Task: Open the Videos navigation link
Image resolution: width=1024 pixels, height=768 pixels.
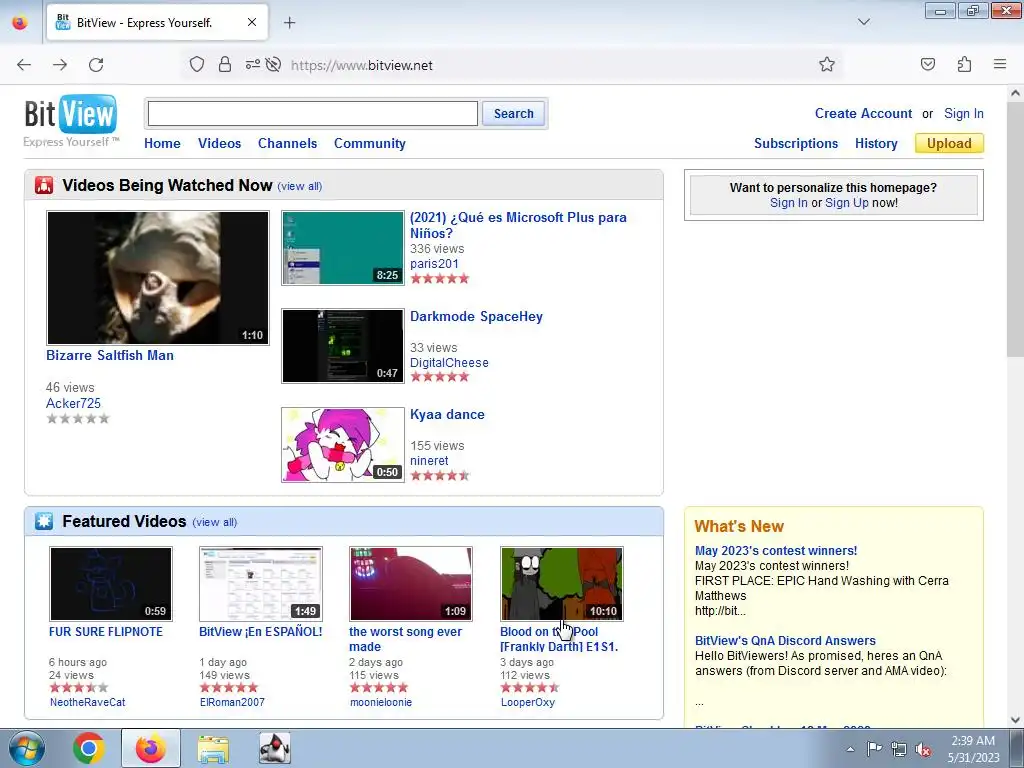Action: pos(219,143)
